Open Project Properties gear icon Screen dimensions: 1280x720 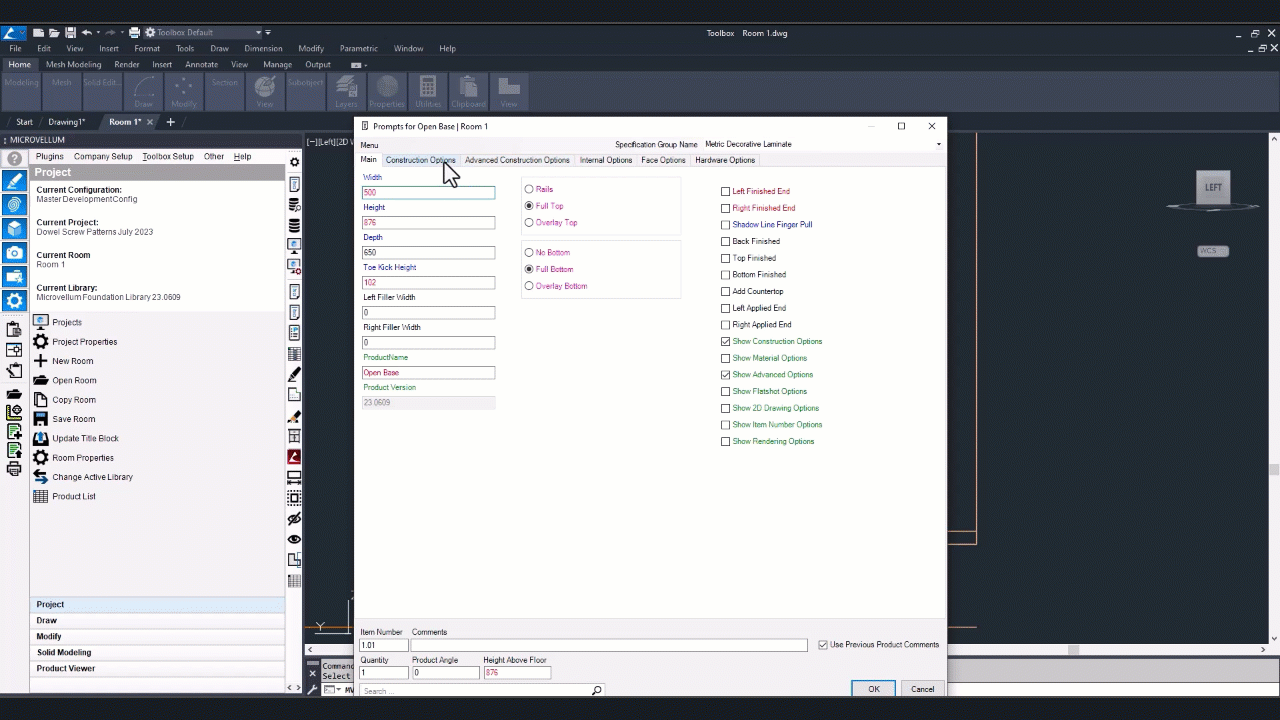click(41, 342)
